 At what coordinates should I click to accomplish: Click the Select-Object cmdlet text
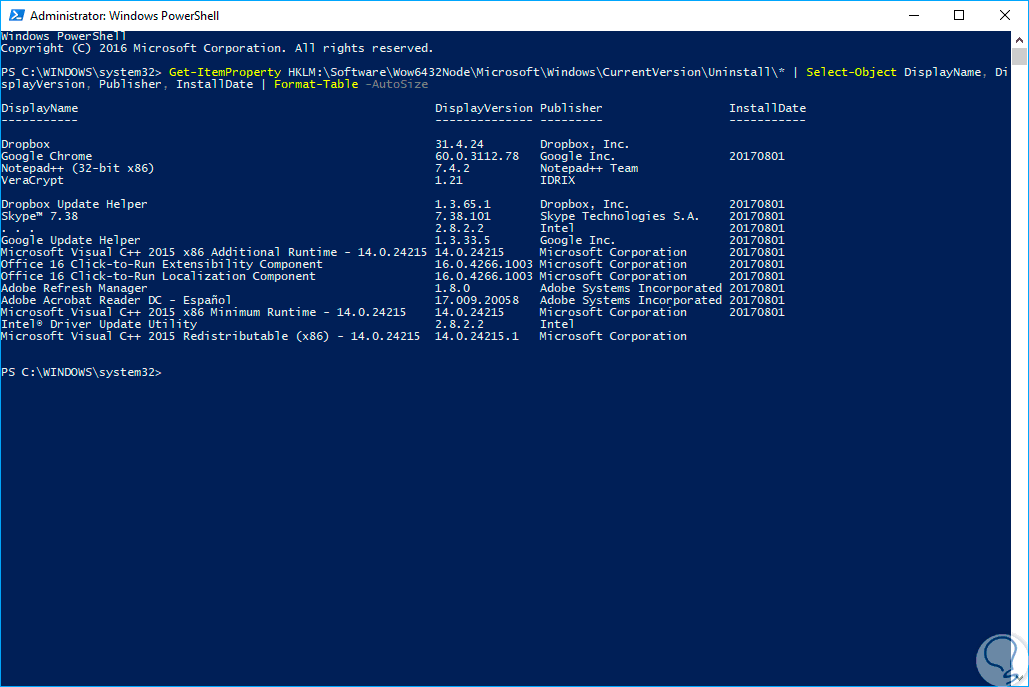click(851, 72)
